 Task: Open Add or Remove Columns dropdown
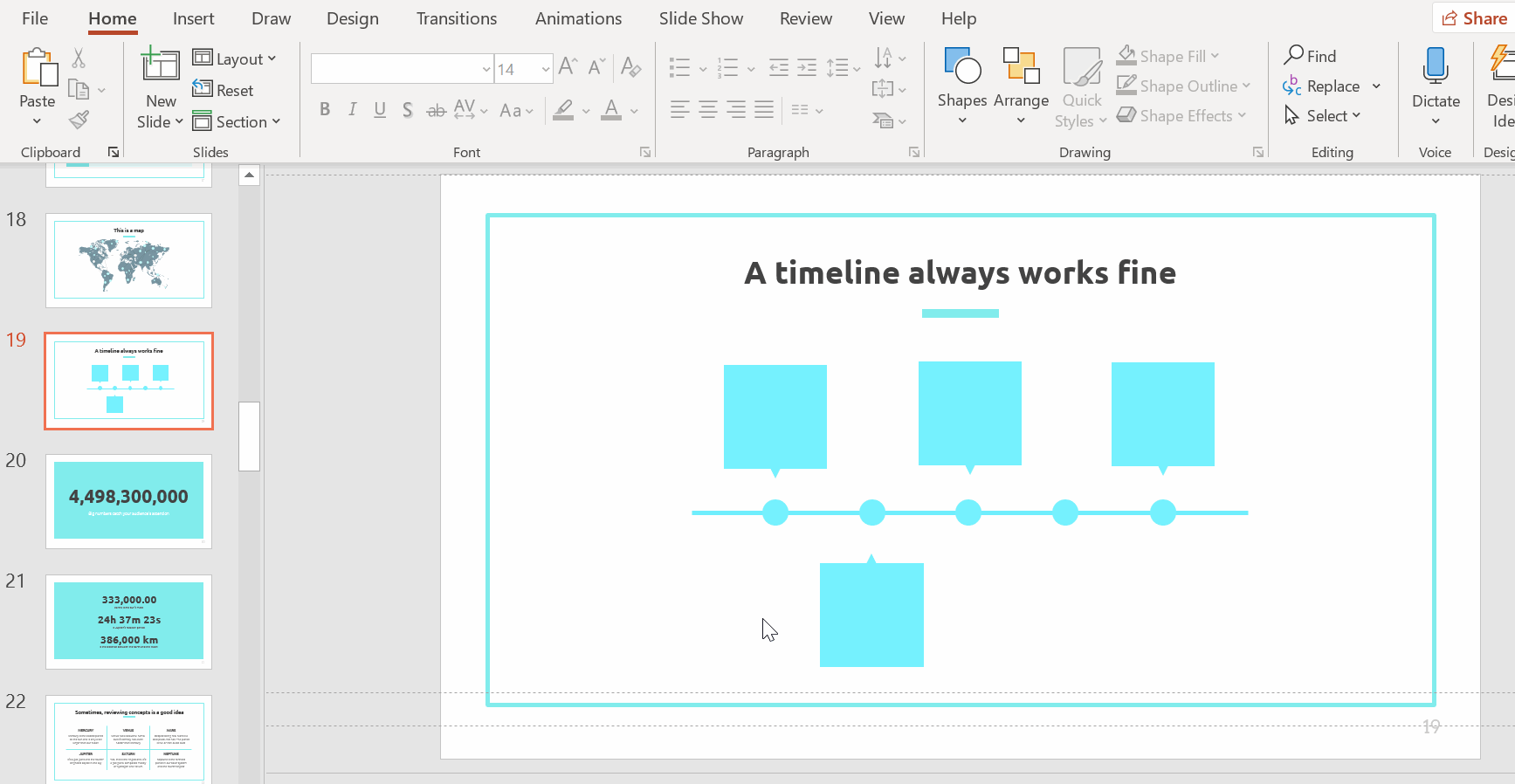(807, 110)
